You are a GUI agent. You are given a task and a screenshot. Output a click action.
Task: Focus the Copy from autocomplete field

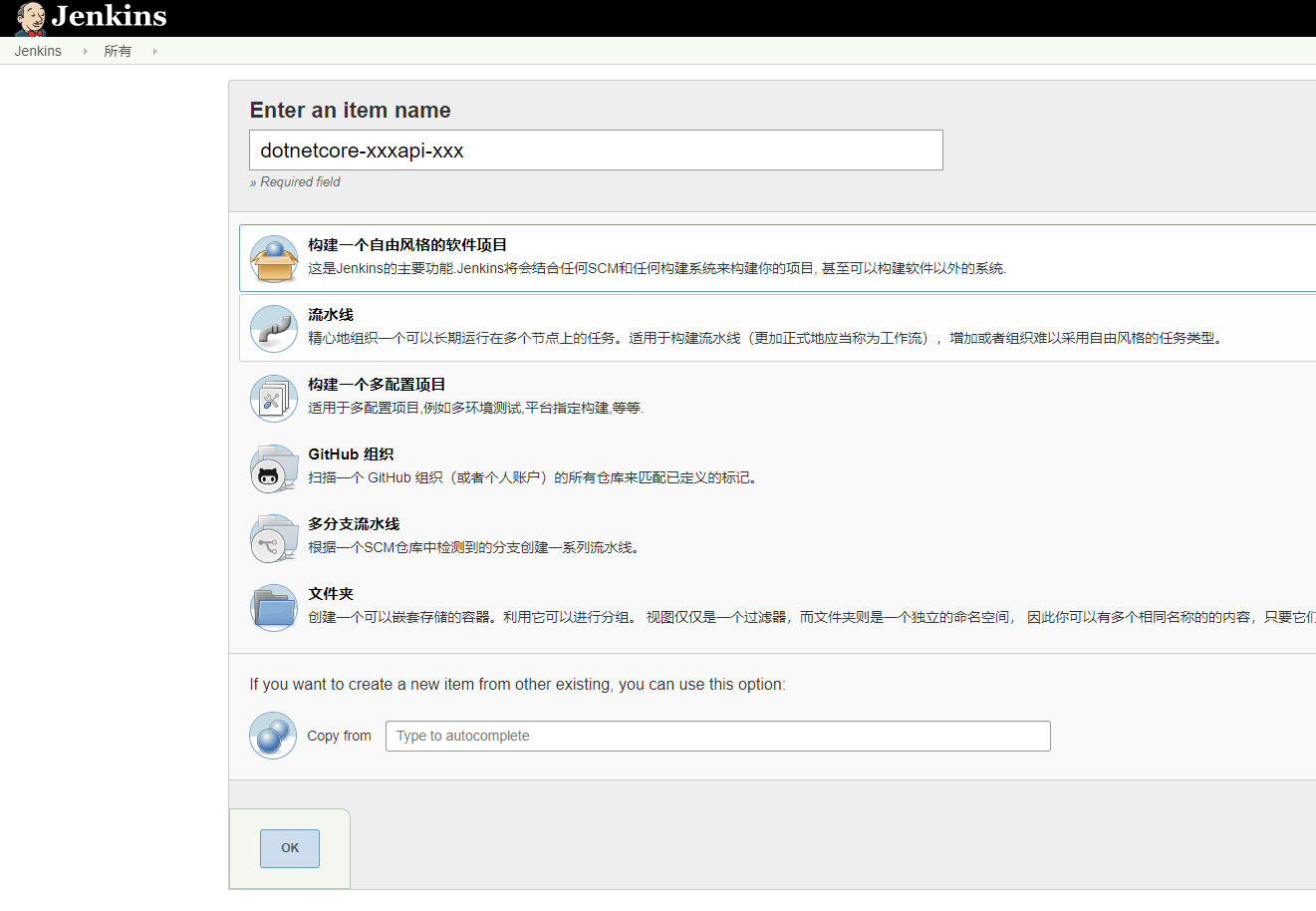(x=718, y=736)
